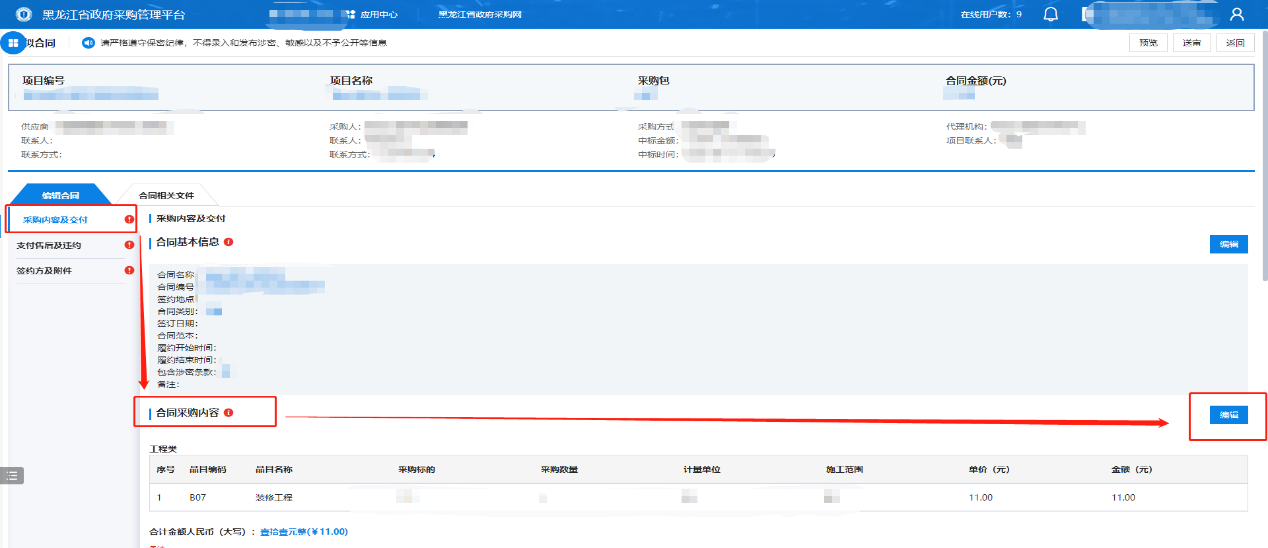The image size is (1268, 548).
Task: Click the 退回 button
Action: (x=1236, y=42)
